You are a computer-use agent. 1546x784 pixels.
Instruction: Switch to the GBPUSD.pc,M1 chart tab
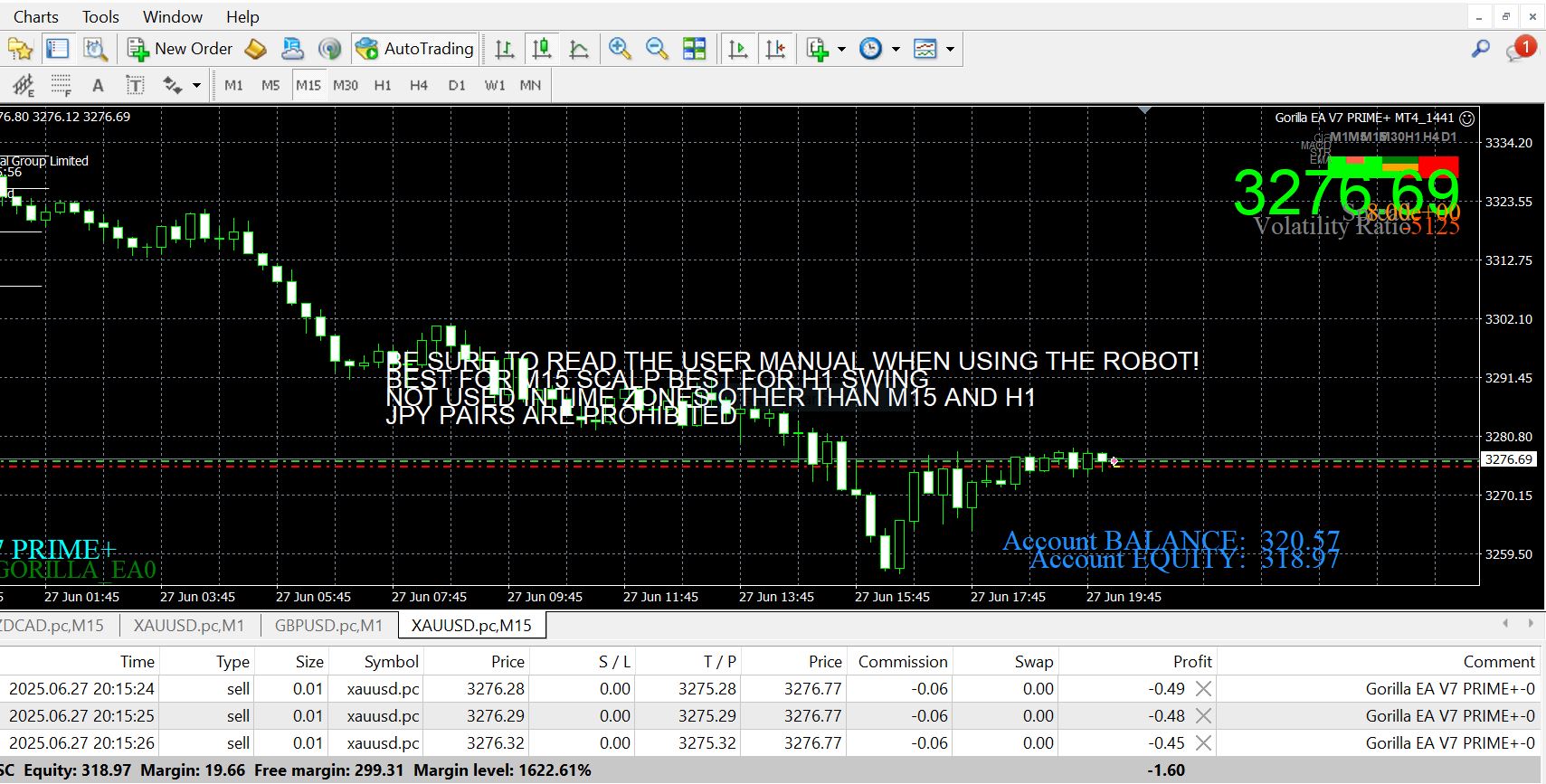[328, 625]
